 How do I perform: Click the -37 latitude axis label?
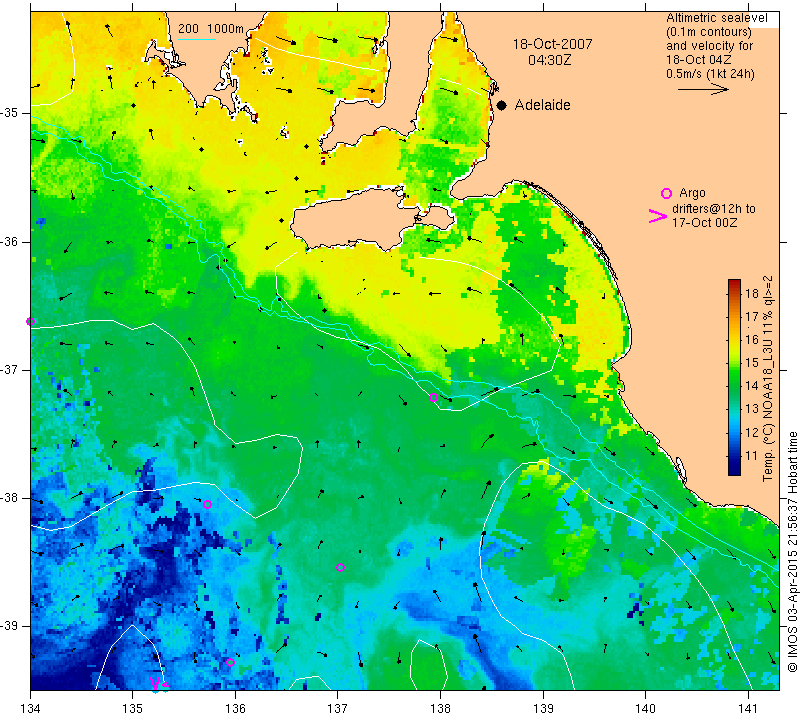pos(14,369)
